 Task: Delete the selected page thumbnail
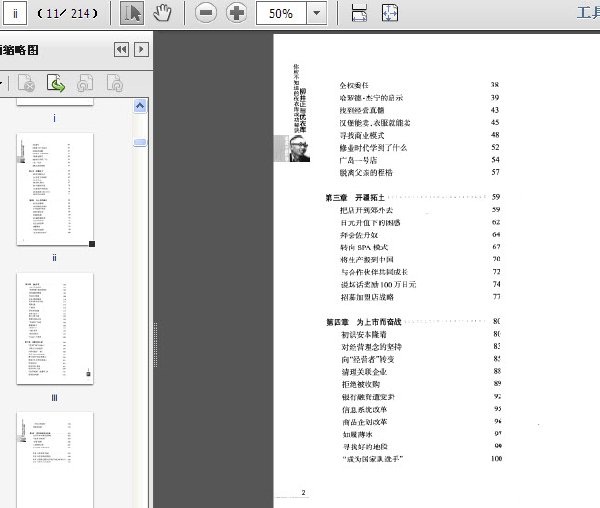(x=26, y=83)
